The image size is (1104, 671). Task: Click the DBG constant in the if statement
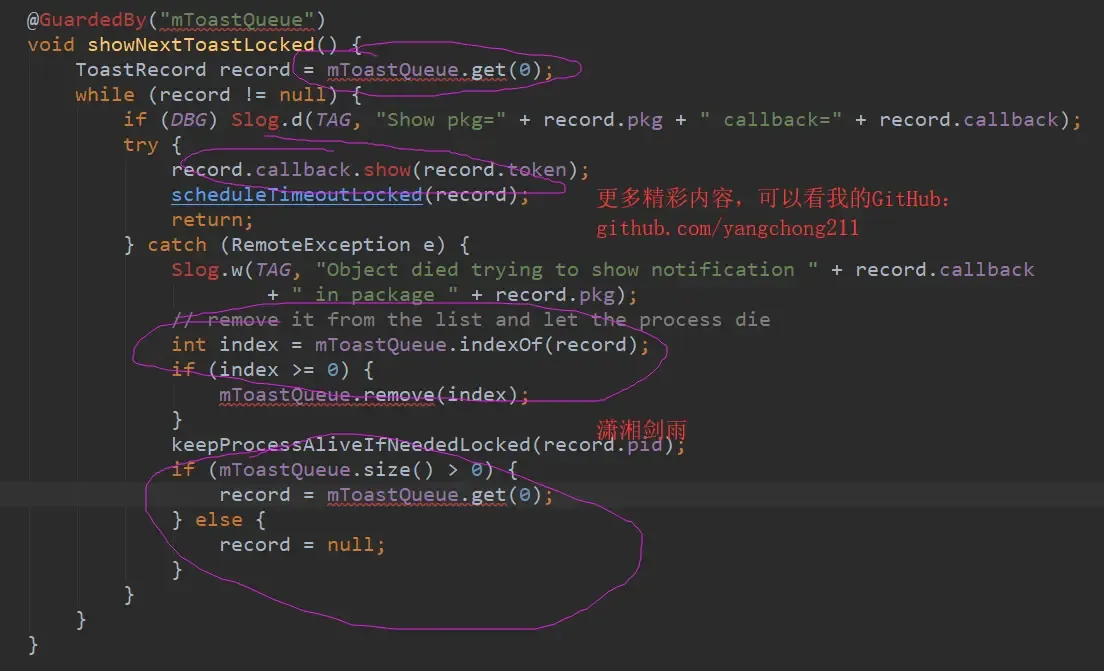click(189, 120)
